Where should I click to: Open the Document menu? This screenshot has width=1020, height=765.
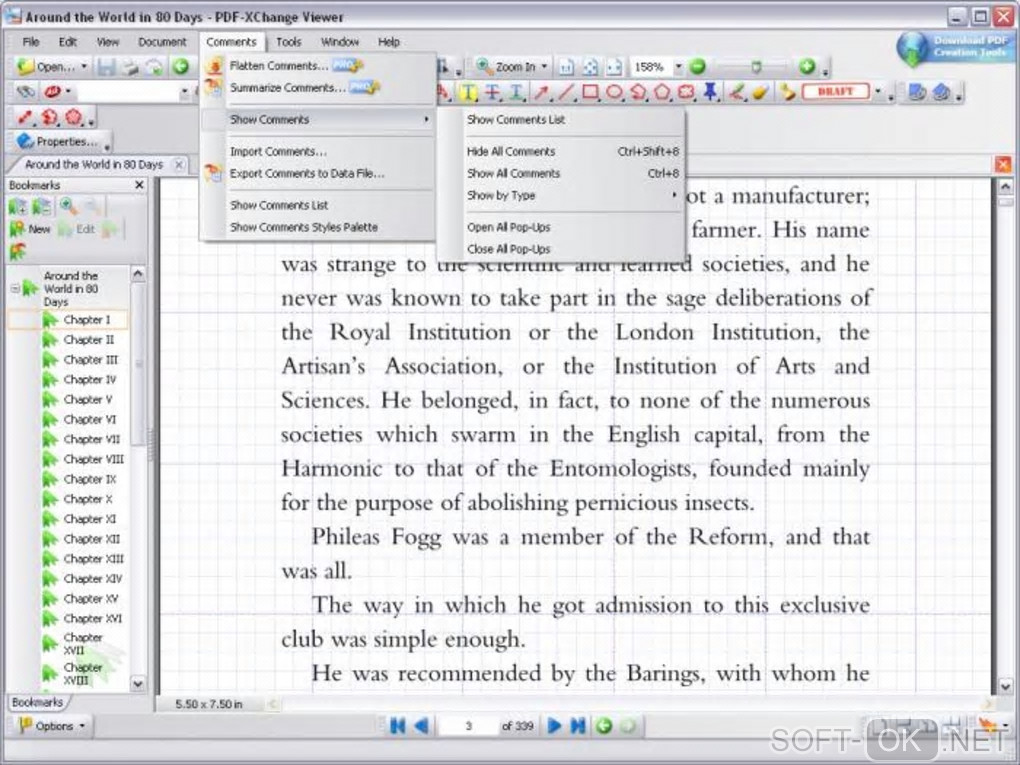pos(162,42)
